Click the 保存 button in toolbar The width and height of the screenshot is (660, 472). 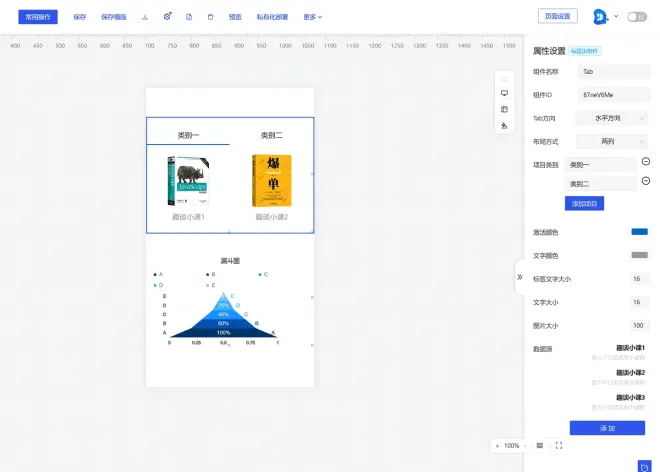[x=80, y=17]
